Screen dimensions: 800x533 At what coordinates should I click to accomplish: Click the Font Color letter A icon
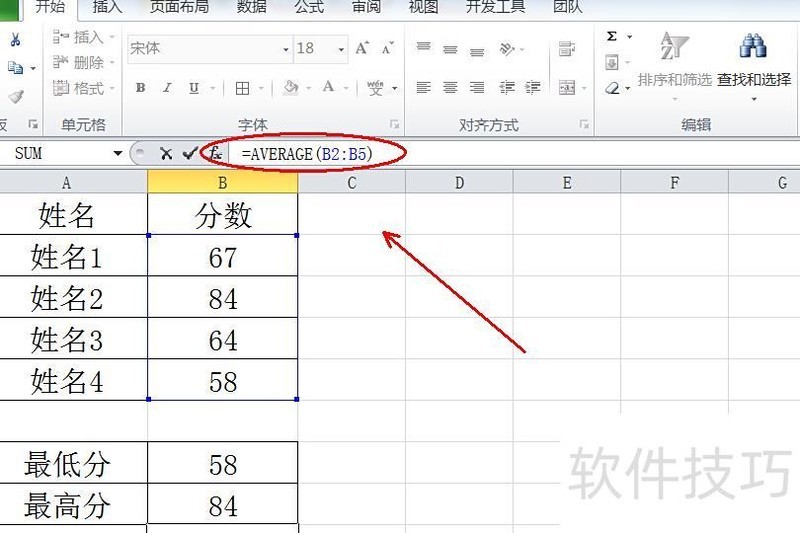tap(329, 87)
